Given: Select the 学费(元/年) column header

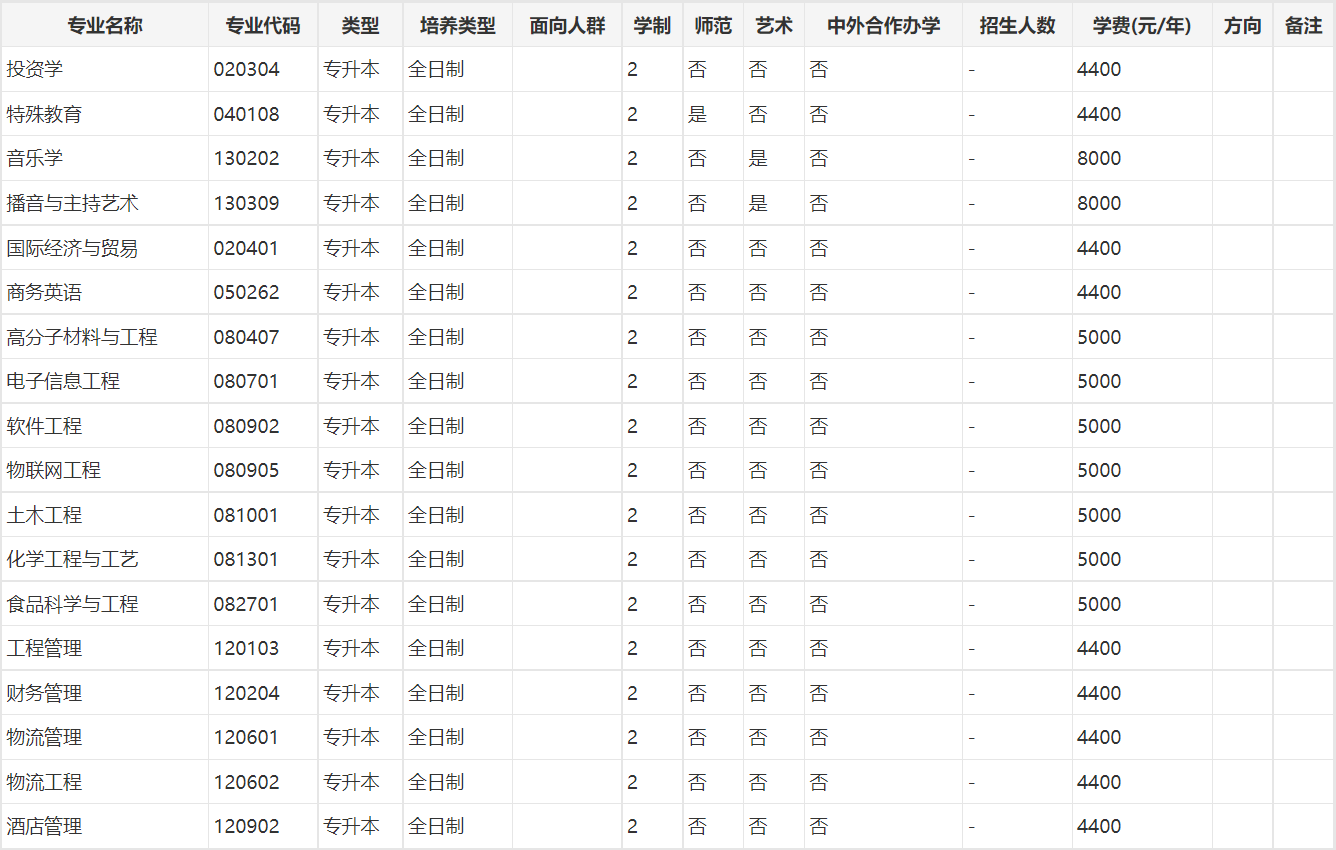Looking at the screenshot, I should coord(1141,26).
